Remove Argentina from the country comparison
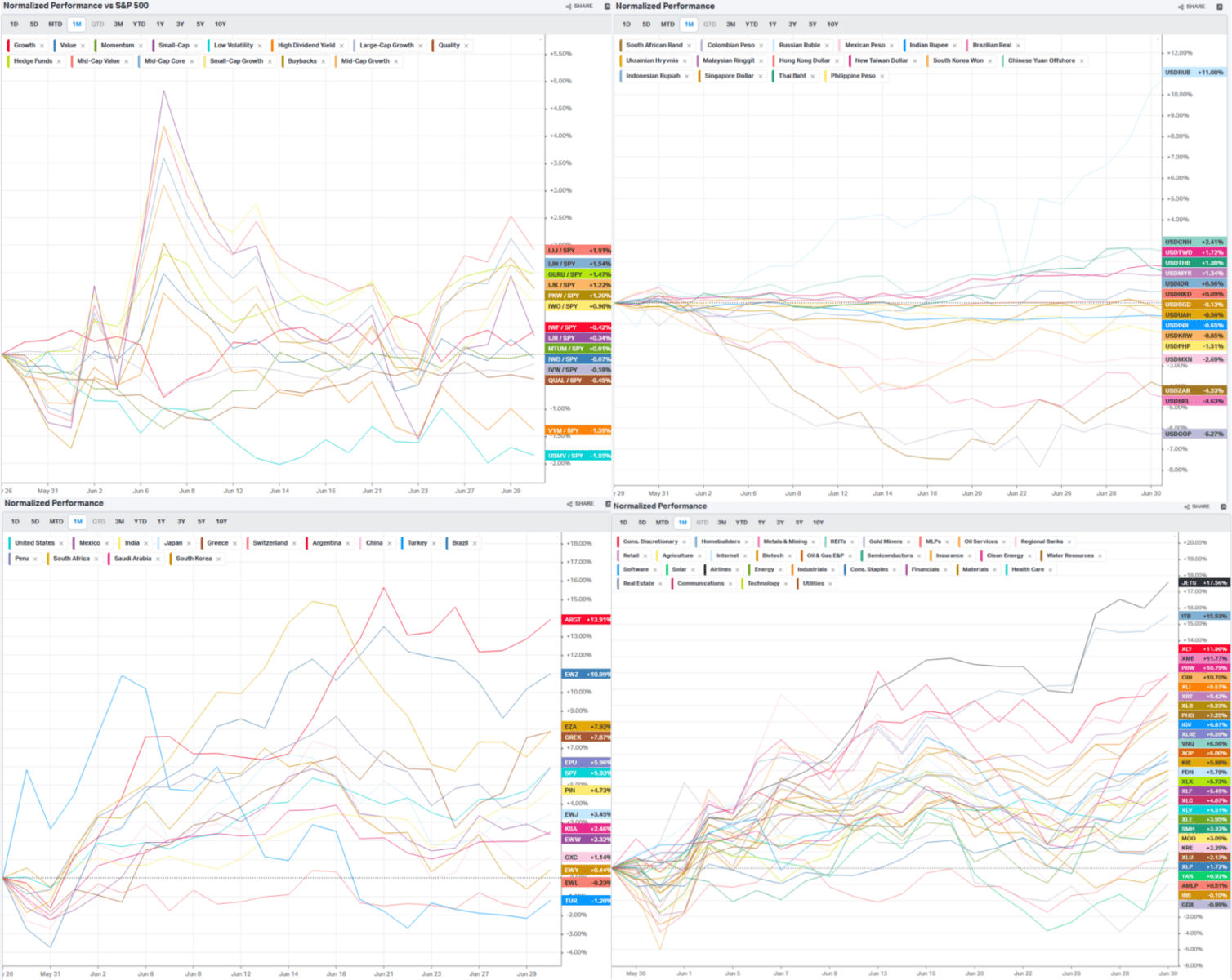Image resolution: width=1232 pixels, height=980 pixels. click(347, 543)
